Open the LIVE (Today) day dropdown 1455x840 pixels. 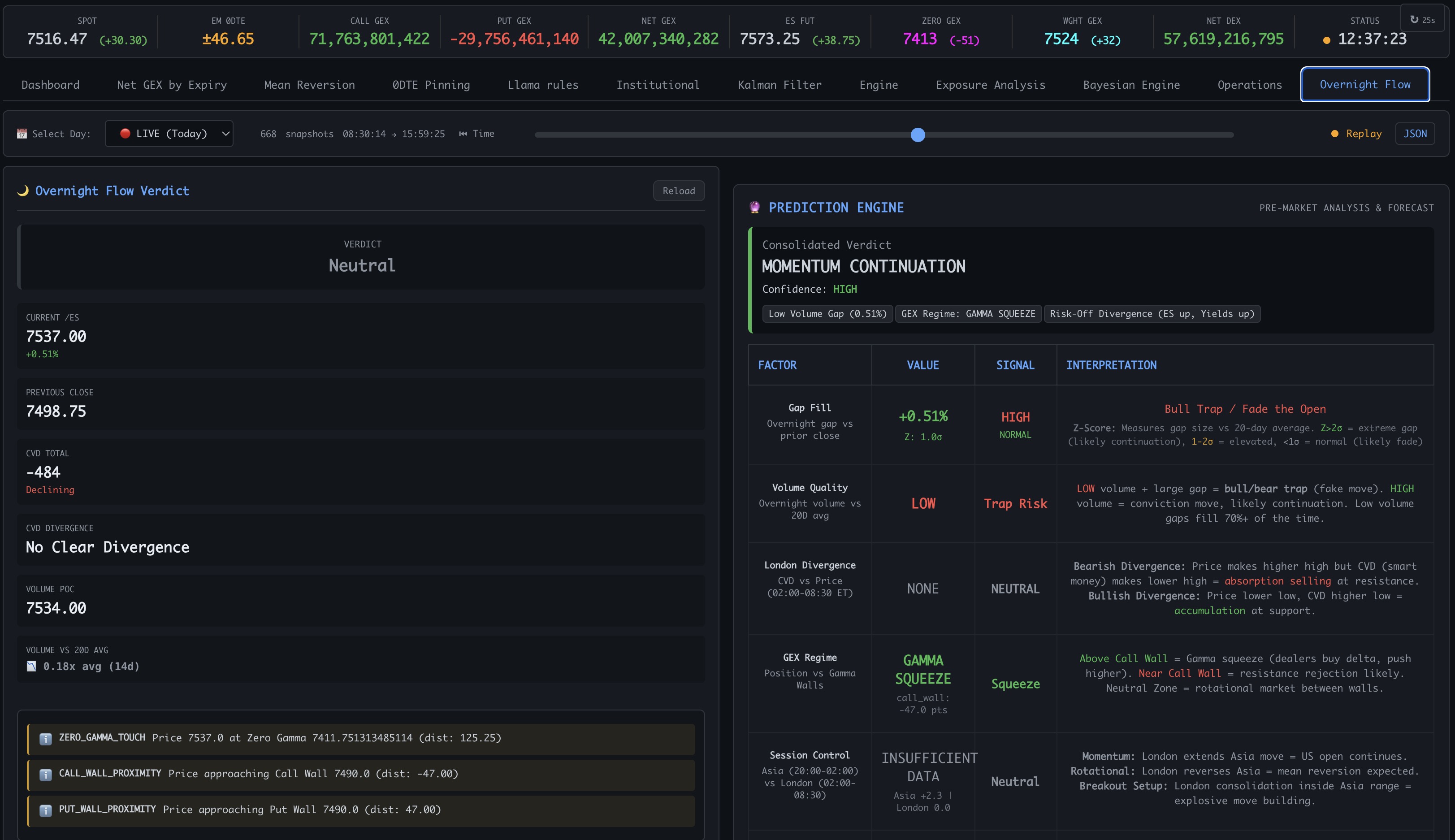click(x=169, y=134)
